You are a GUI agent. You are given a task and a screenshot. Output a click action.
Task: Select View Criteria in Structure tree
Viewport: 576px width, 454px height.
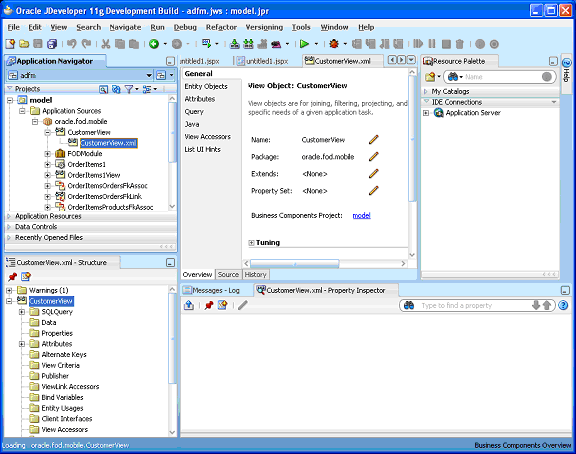tap(61, 365)
